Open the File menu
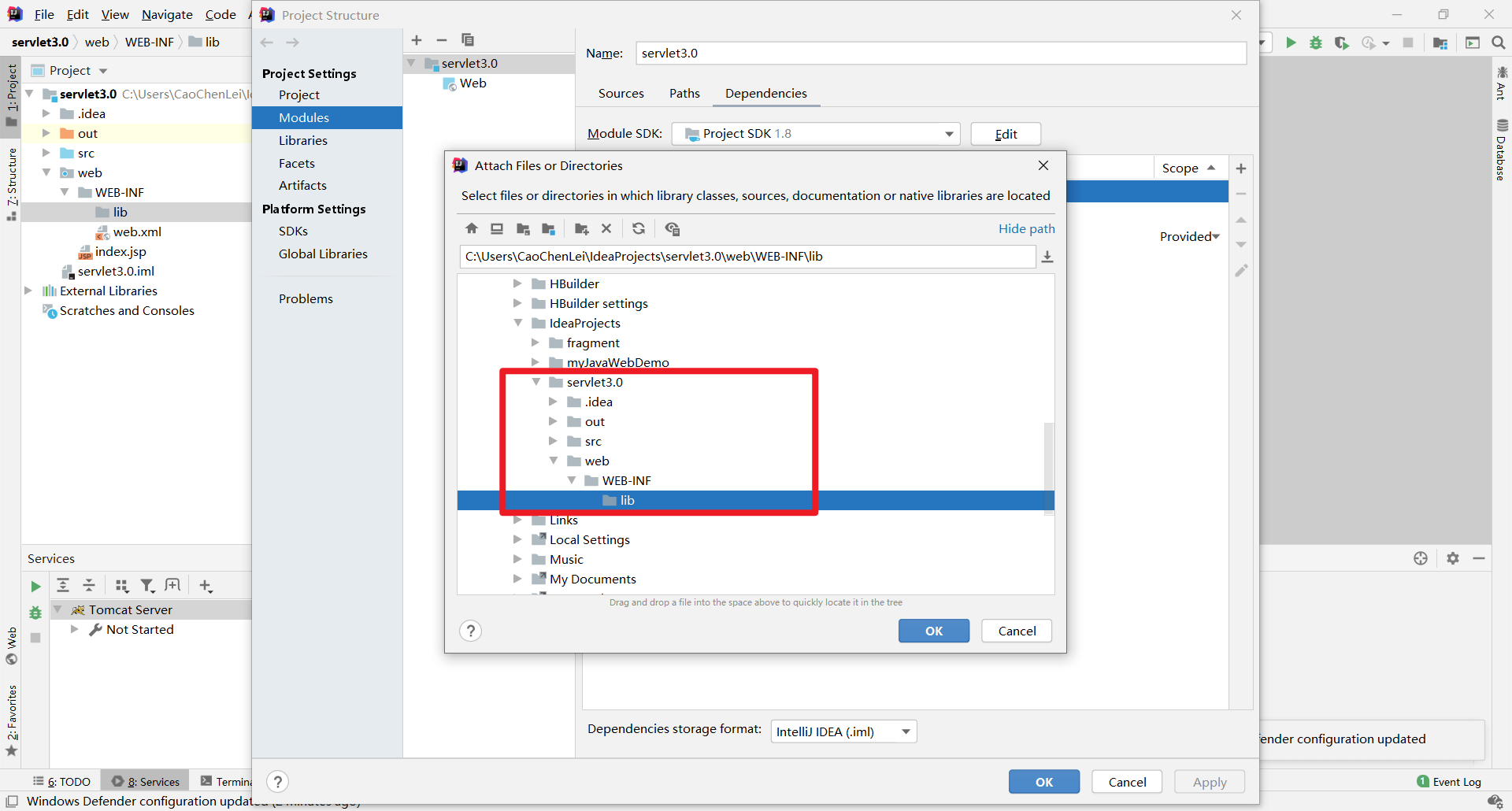Viewport: 1512px width, 811px height. [44, 14]
